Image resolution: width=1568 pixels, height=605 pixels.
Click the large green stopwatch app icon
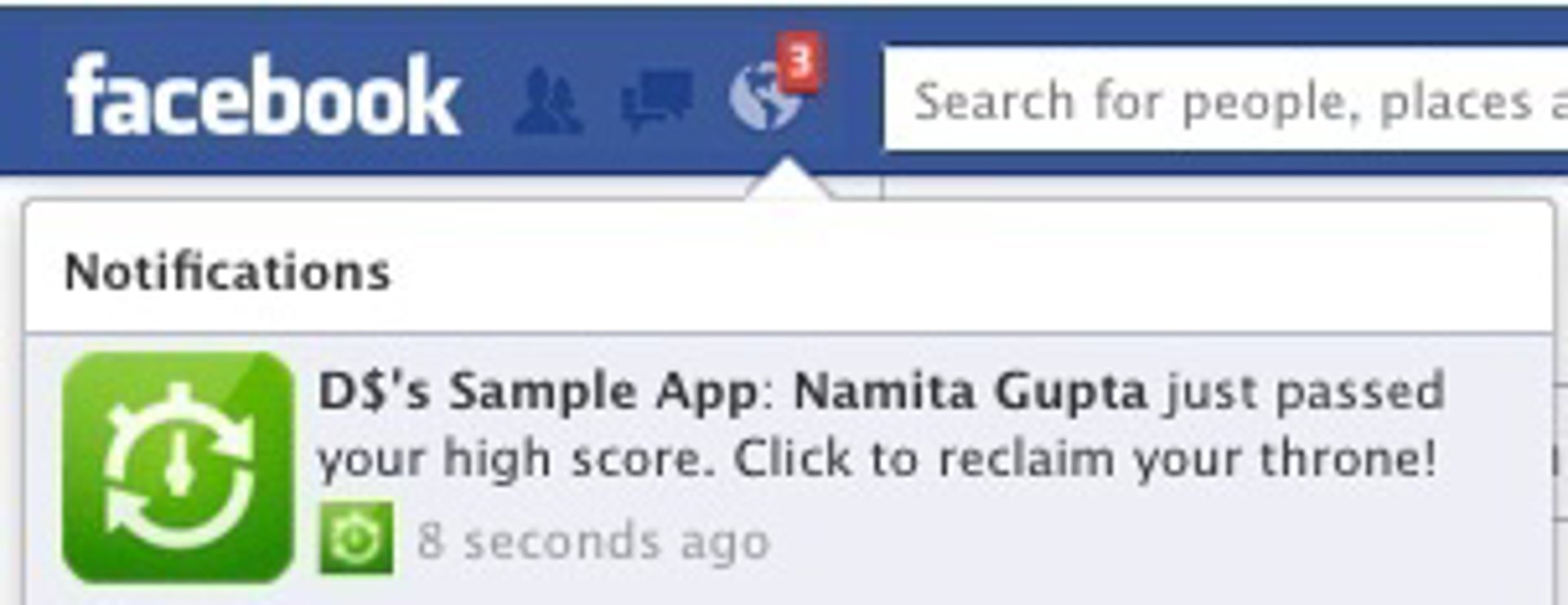(178, 468)
